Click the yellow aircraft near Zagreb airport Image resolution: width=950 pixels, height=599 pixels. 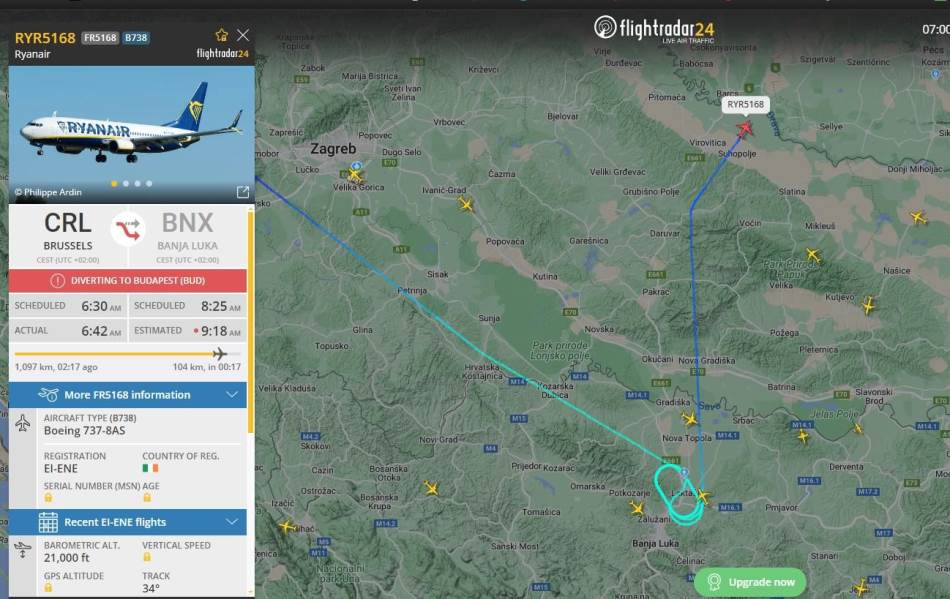pyautogui.click(x=354, y=176)
